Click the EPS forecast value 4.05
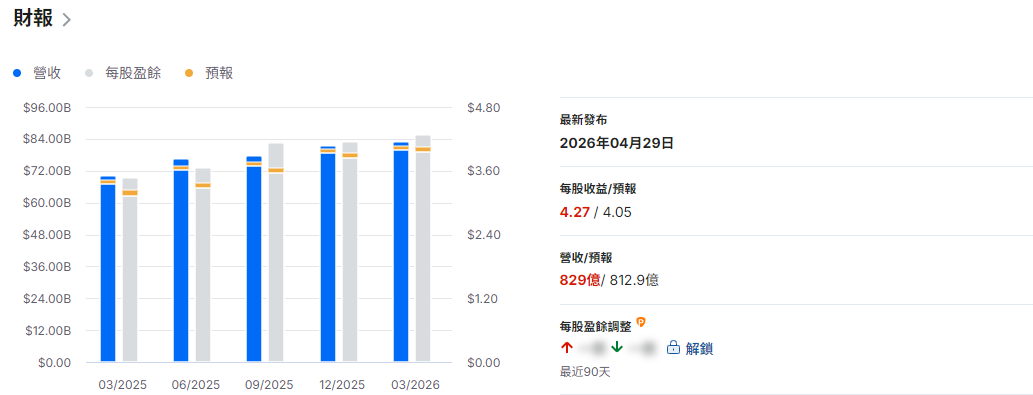Image resolution: width=1033 pixels, height=395 pixels. pyautogui.click(x=617, y=212)
